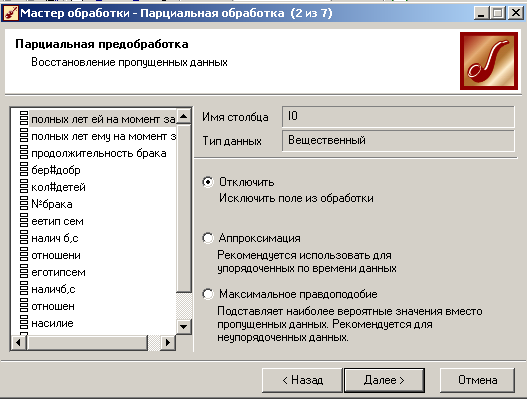
Task: Select the 'бер#добр' column
Action: point(56,170)
